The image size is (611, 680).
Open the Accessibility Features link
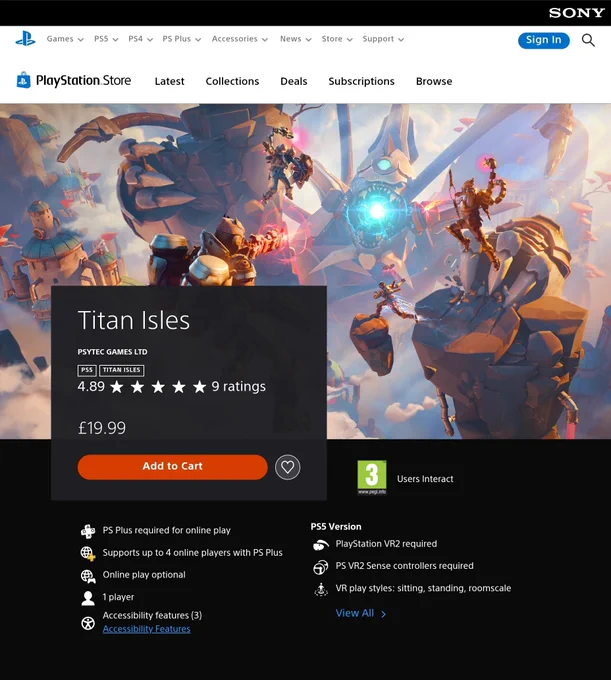point(147,629)
